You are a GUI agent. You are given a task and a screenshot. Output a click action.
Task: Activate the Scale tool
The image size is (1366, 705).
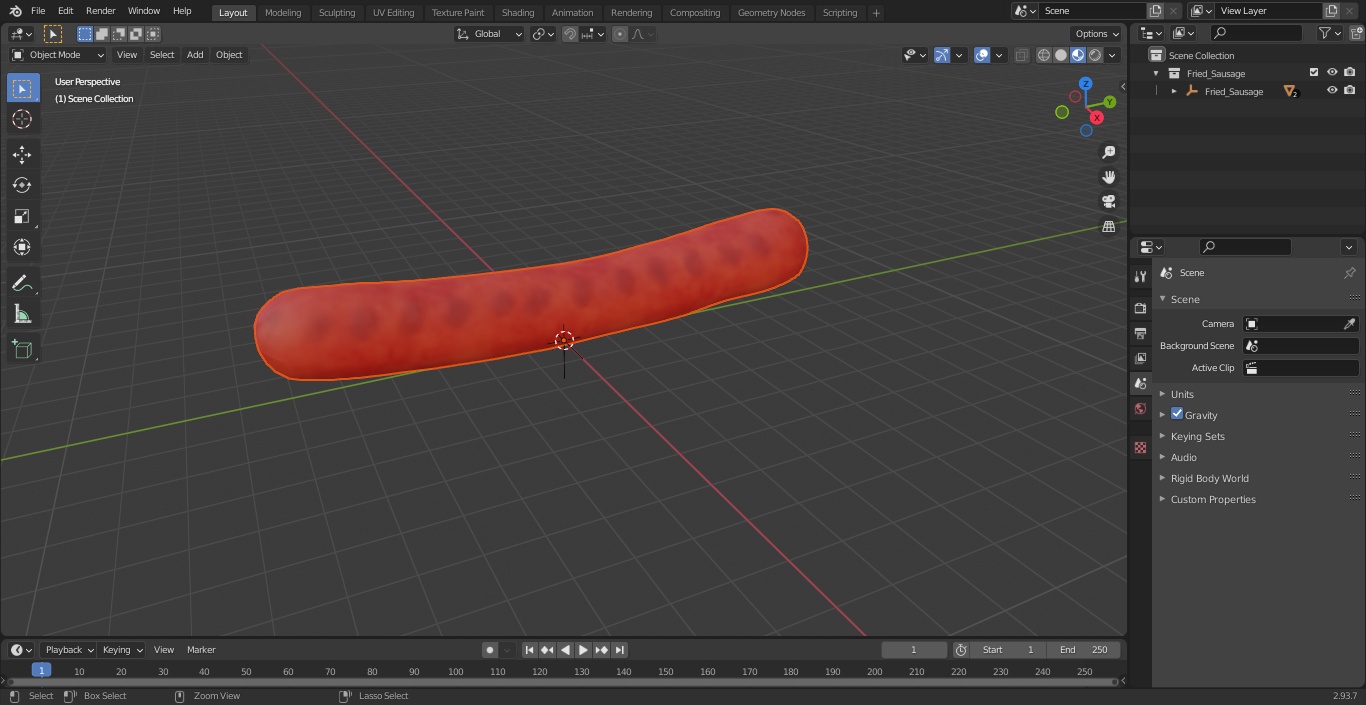point(23,216)
